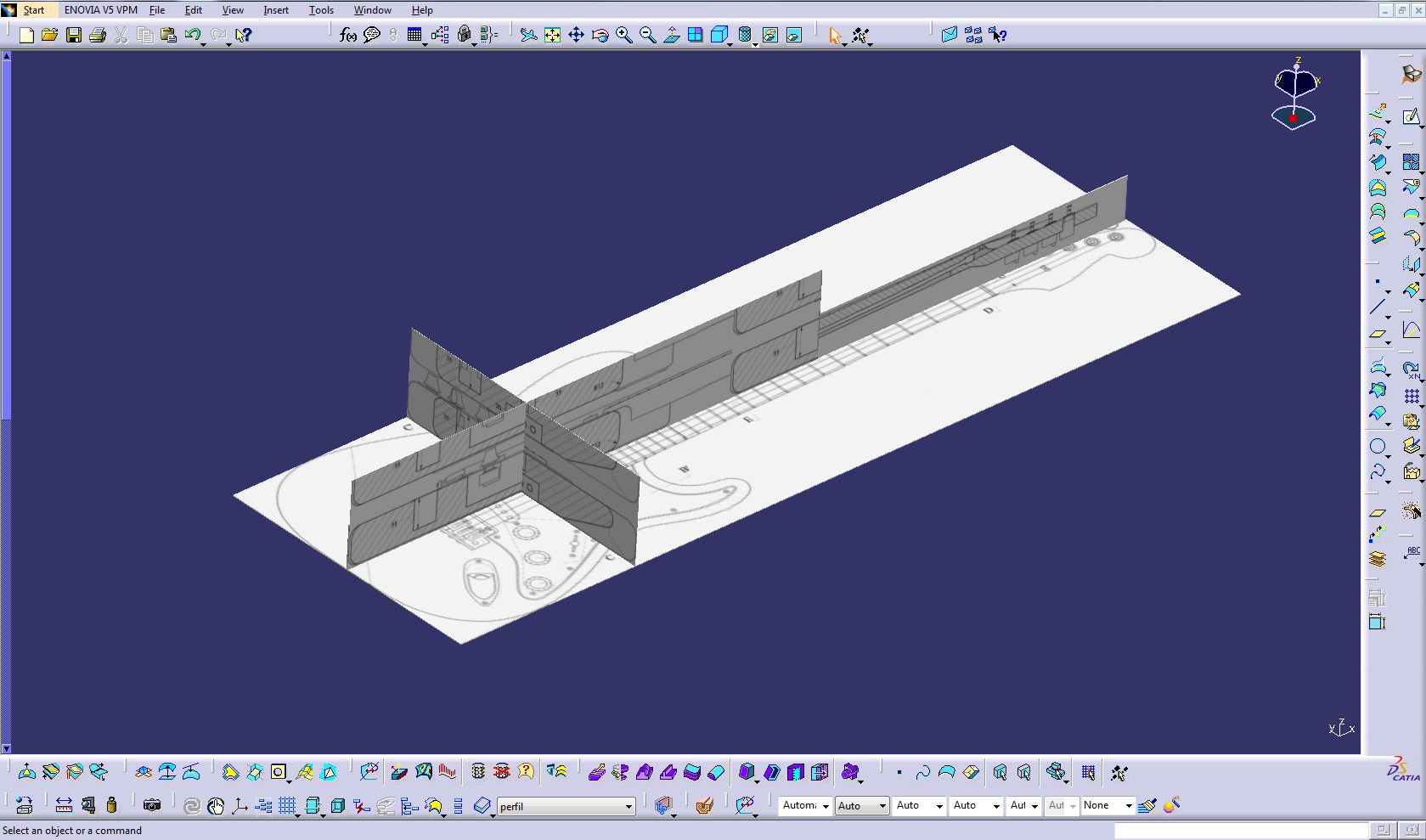
Task: Expand the 'None' layer dropdown
Action: click(1129, 806)
